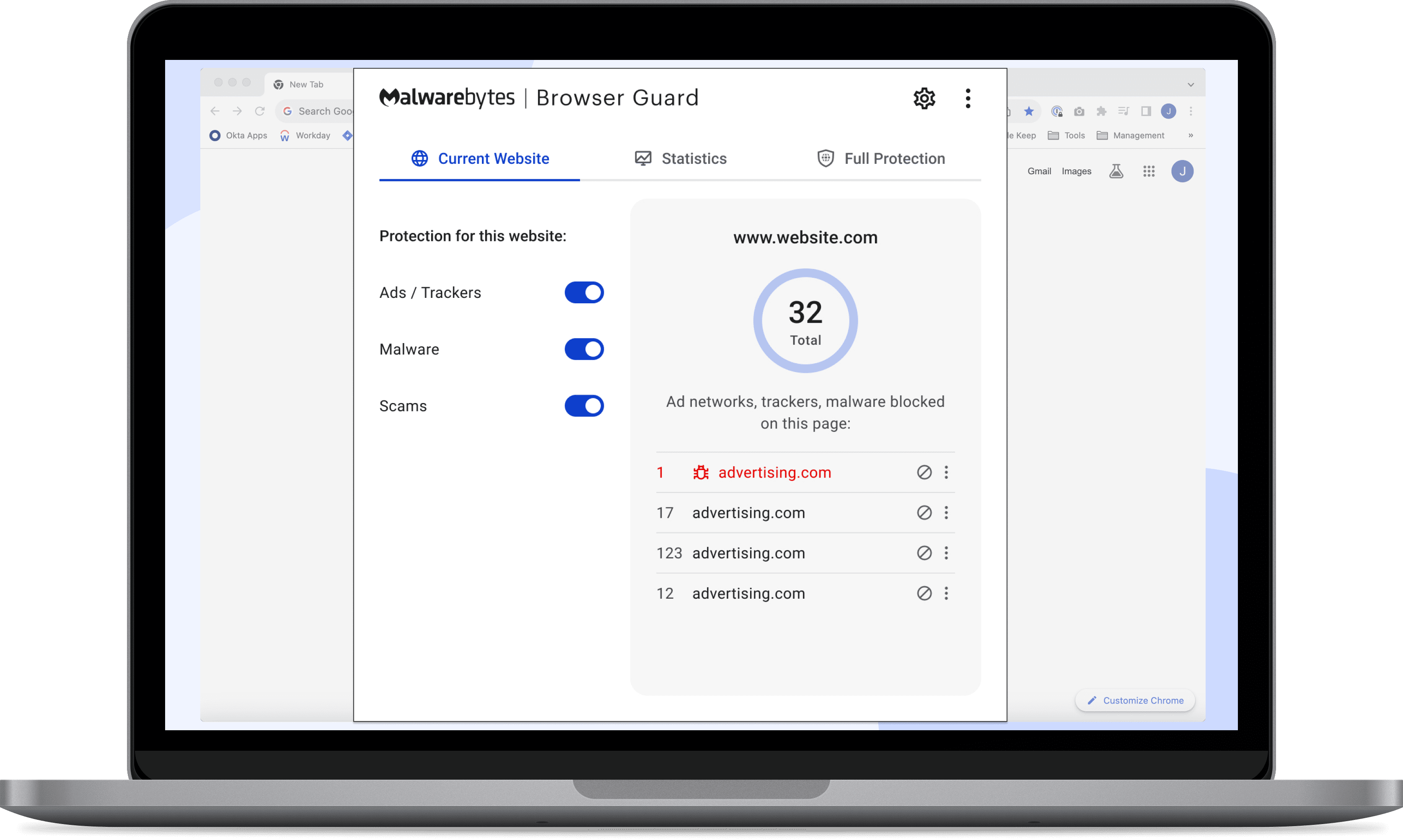Image resolution: width=1403 pixels, height=840 pixels.
Task: Click the Browser Guard extension icon with lock
Action: (x=1056, y=111)
